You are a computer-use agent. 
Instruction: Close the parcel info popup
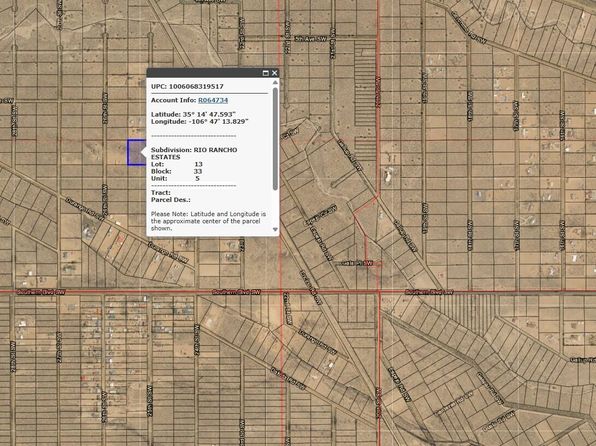(274, 73)
